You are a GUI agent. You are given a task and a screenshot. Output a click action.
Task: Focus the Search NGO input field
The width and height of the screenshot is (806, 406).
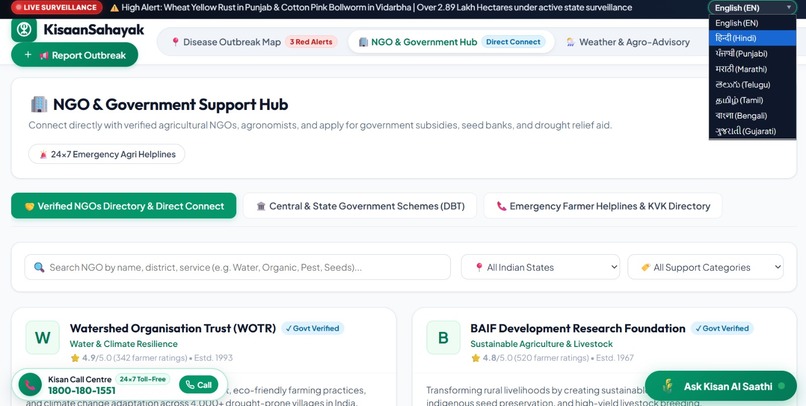click(x=237, y=267)
